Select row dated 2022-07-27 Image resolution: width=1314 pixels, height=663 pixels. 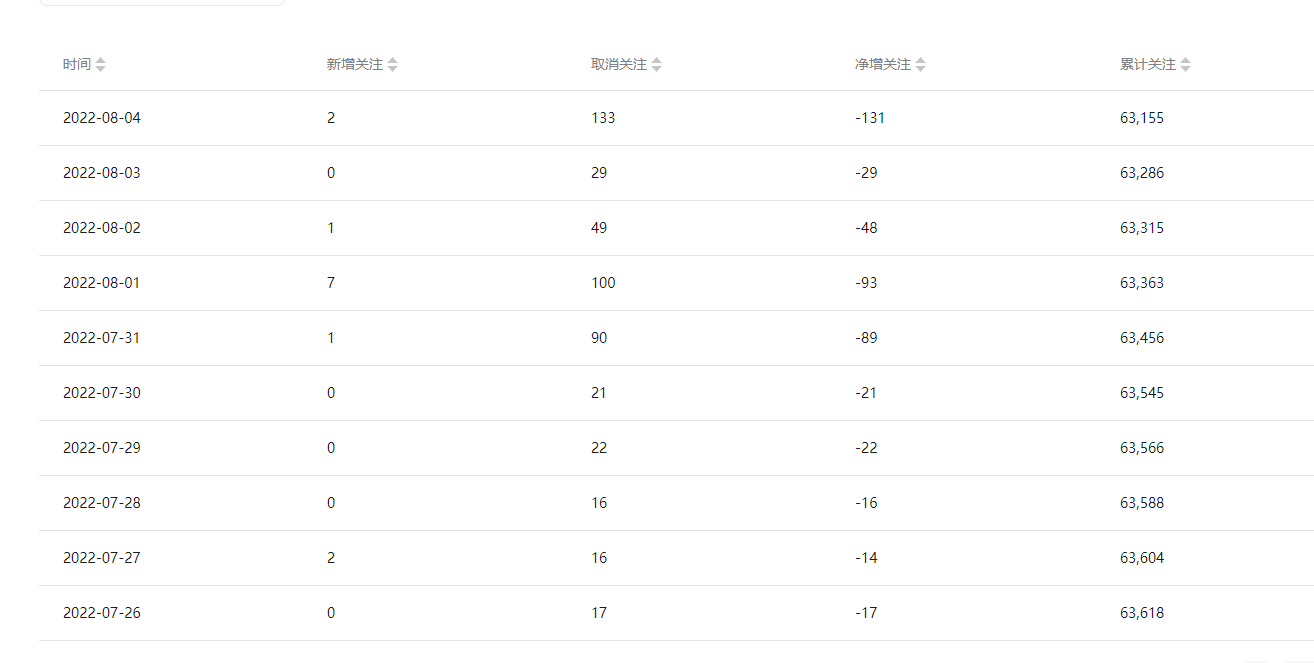[102, 558]
